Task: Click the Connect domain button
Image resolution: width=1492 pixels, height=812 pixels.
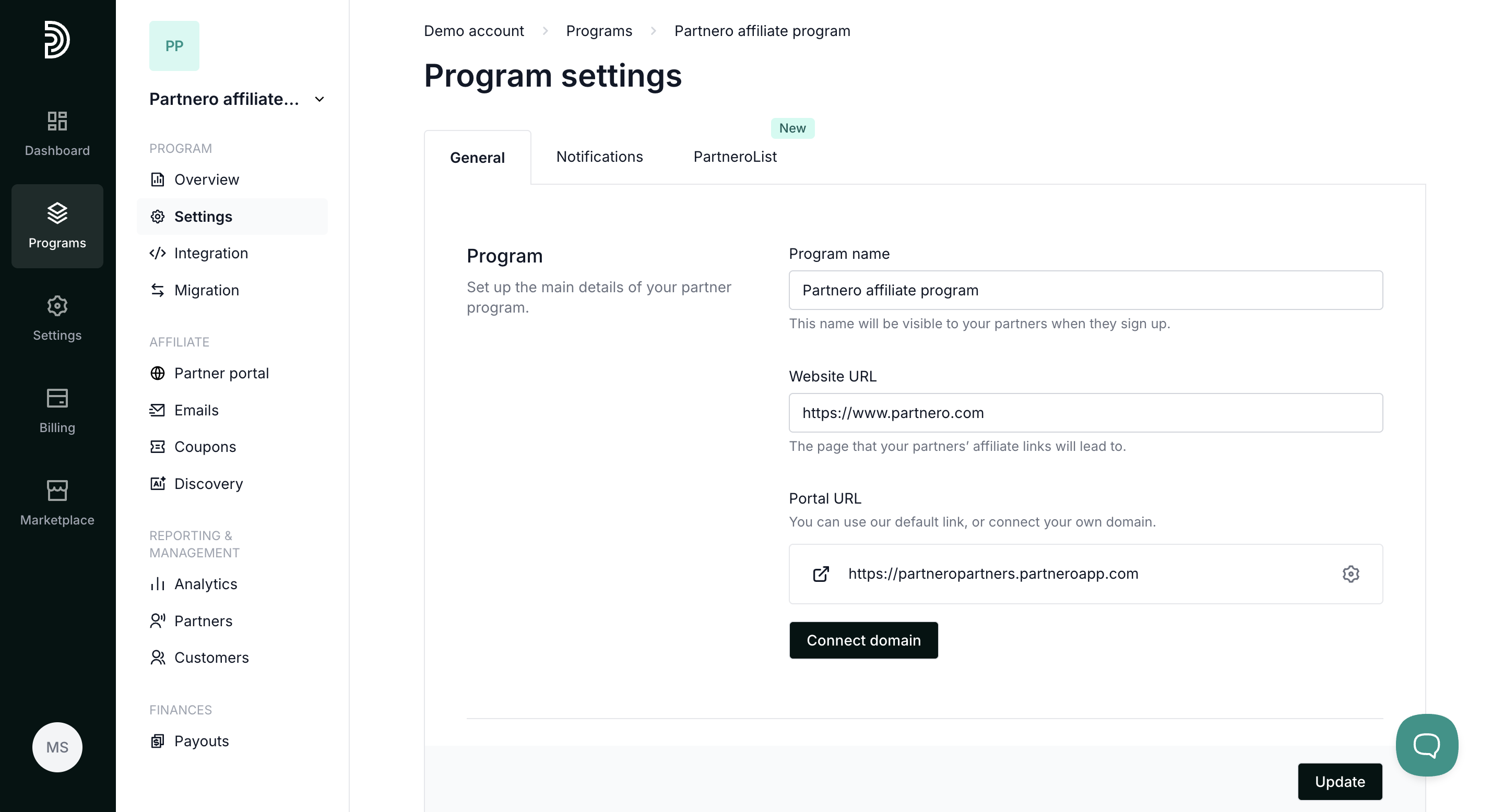Action: [x=863, y=640]
